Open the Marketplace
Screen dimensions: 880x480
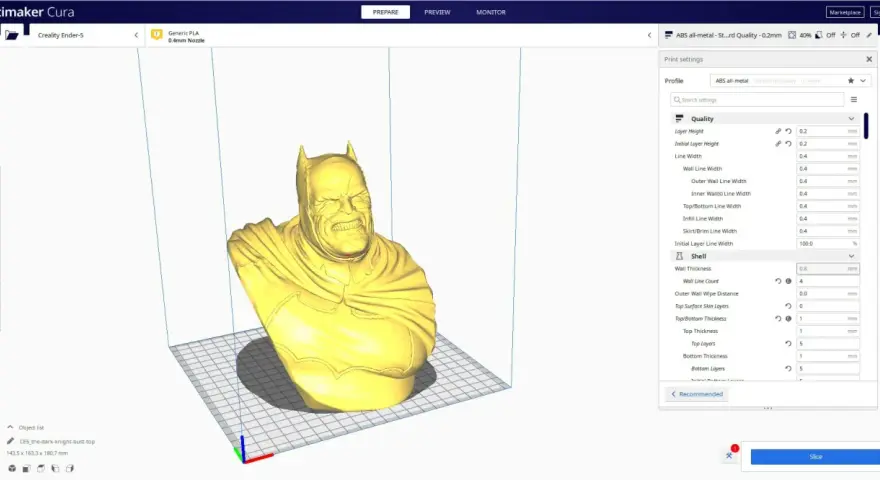[x=845, y=12]
